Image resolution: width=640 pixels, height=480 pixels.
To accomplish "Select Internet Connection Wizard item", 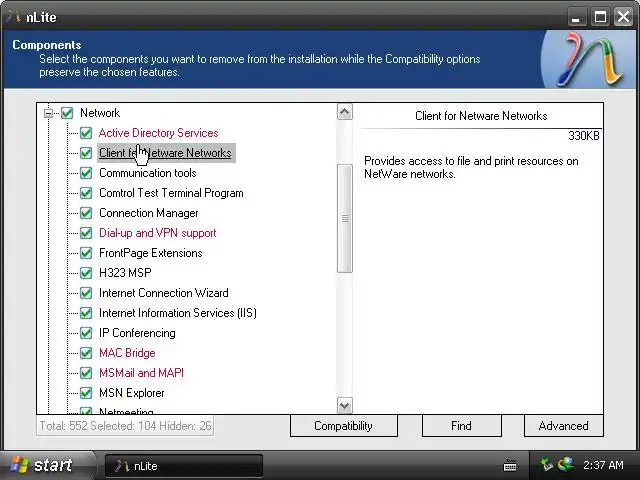I will pos(164,293).
